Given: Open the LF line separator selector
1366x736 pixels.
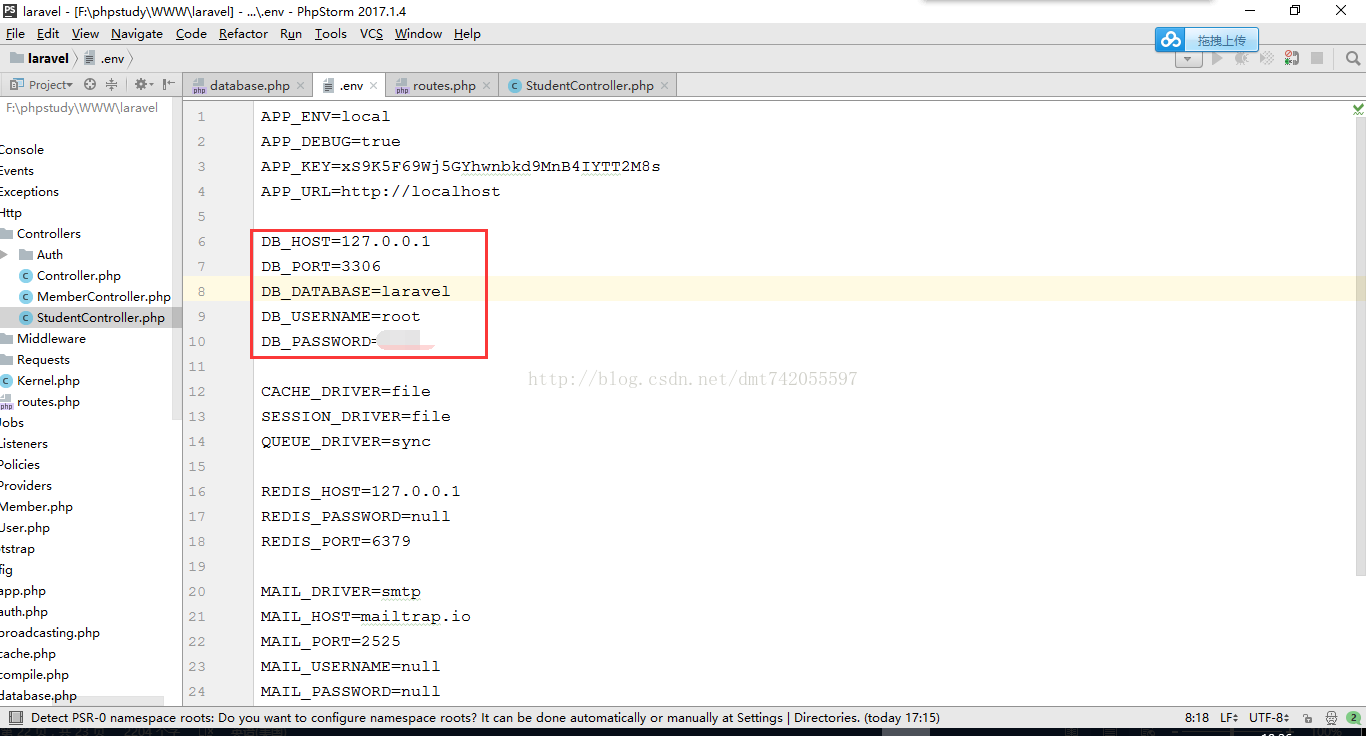Looking at the screenshot, I should pyautogui.click(x=1230, y=718).
